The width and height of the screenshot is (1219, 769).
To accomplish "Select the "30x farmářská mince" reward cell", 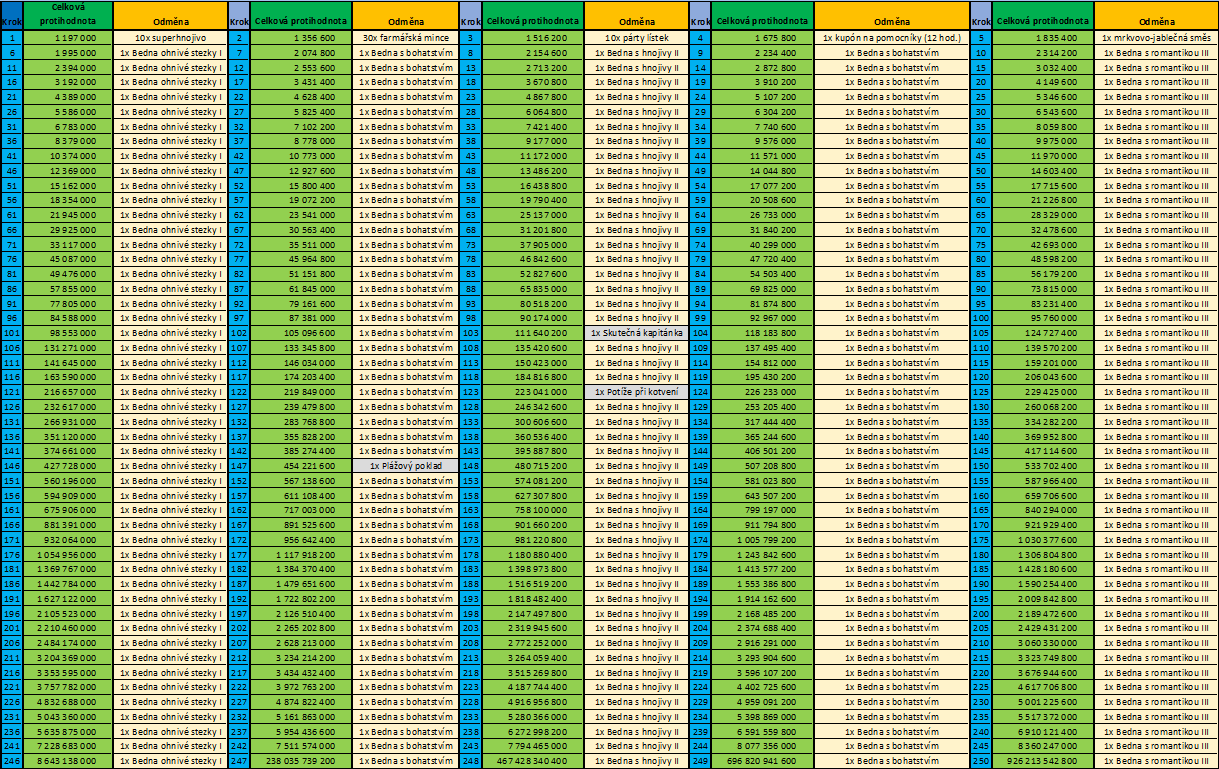I will point(404,37).
